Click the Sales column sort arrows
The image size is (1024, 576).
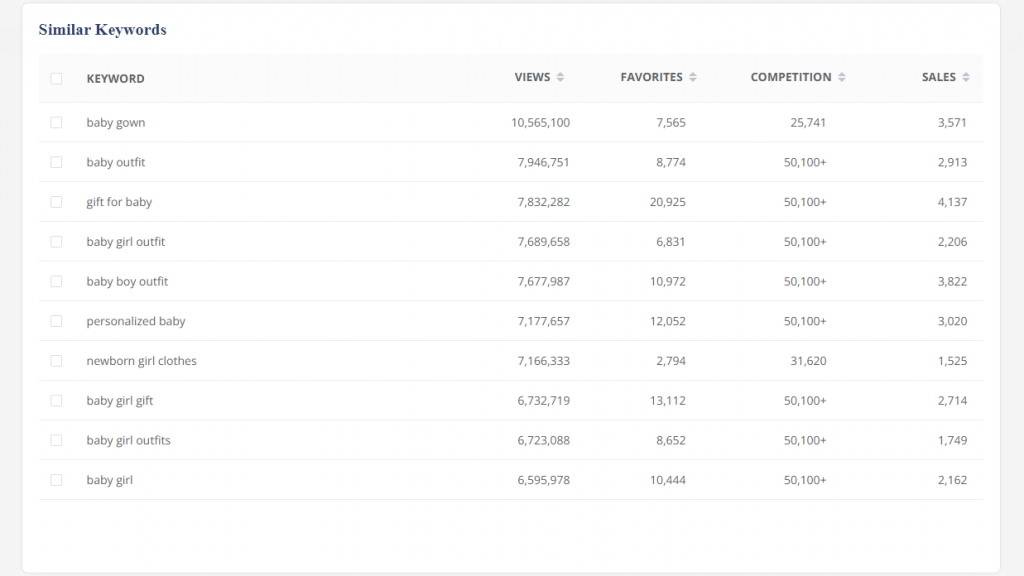966,78
